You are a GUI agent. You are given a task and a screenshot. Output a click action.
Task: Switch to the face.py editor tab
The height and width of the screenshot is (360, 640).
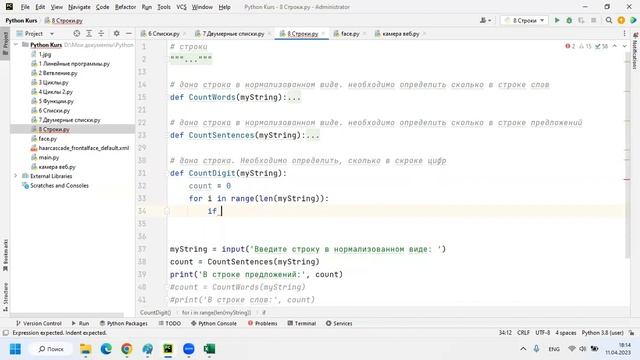click(349, 33)
